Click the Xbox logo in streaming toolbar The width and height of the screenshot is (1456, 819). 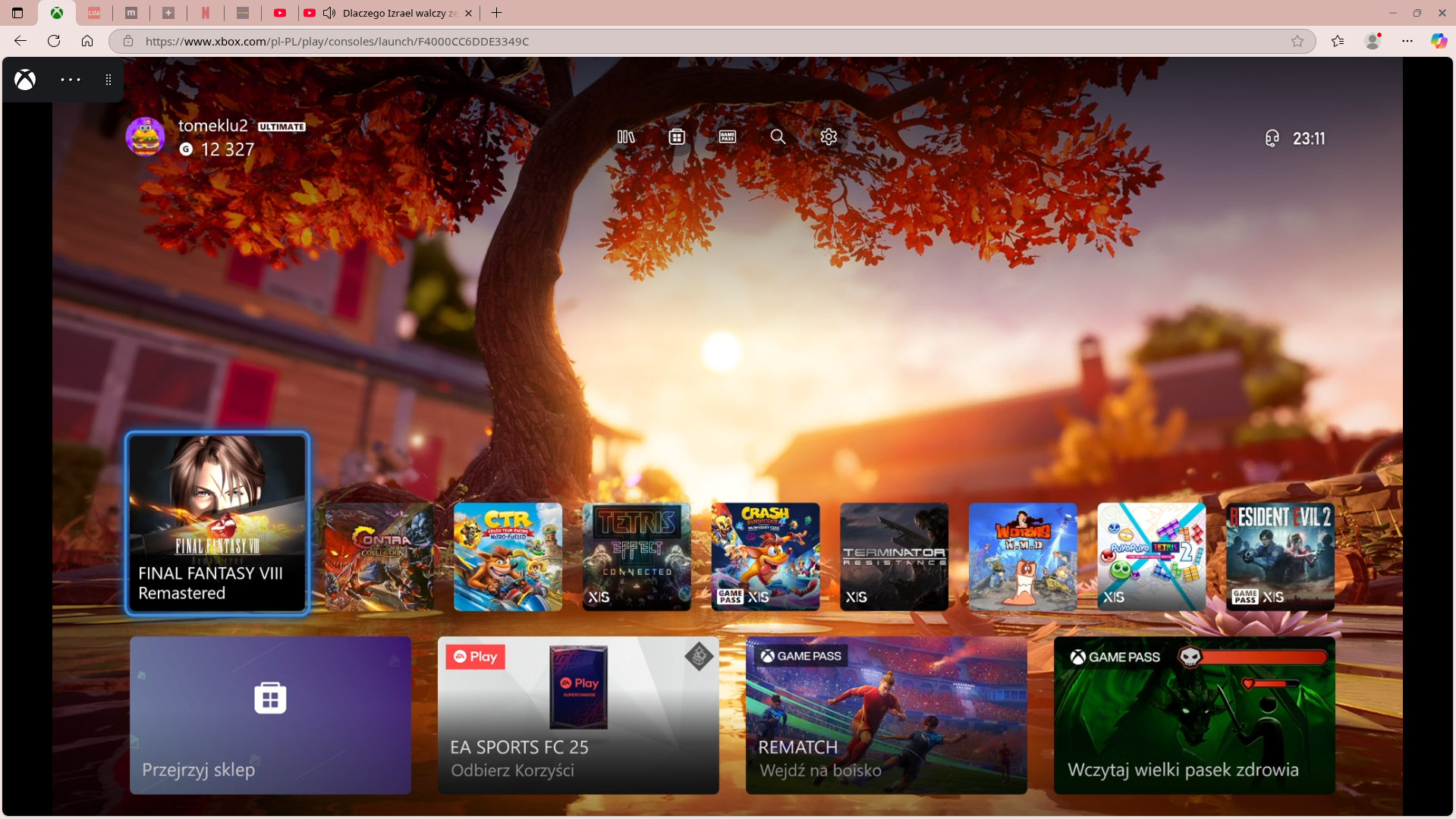click(25, 80)
